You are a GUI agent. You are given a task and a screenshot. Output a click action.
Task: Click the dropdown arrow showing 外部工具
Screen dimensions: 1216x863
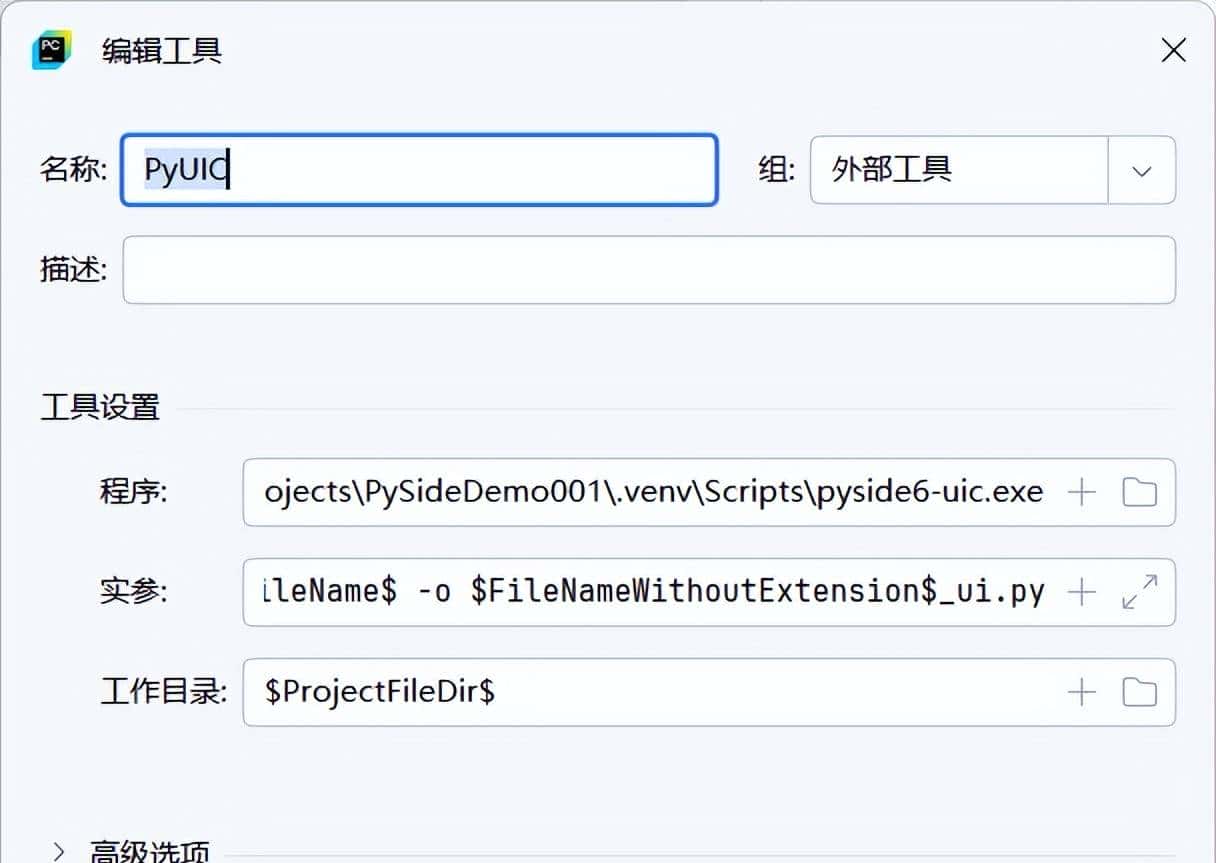point(1141,170)
